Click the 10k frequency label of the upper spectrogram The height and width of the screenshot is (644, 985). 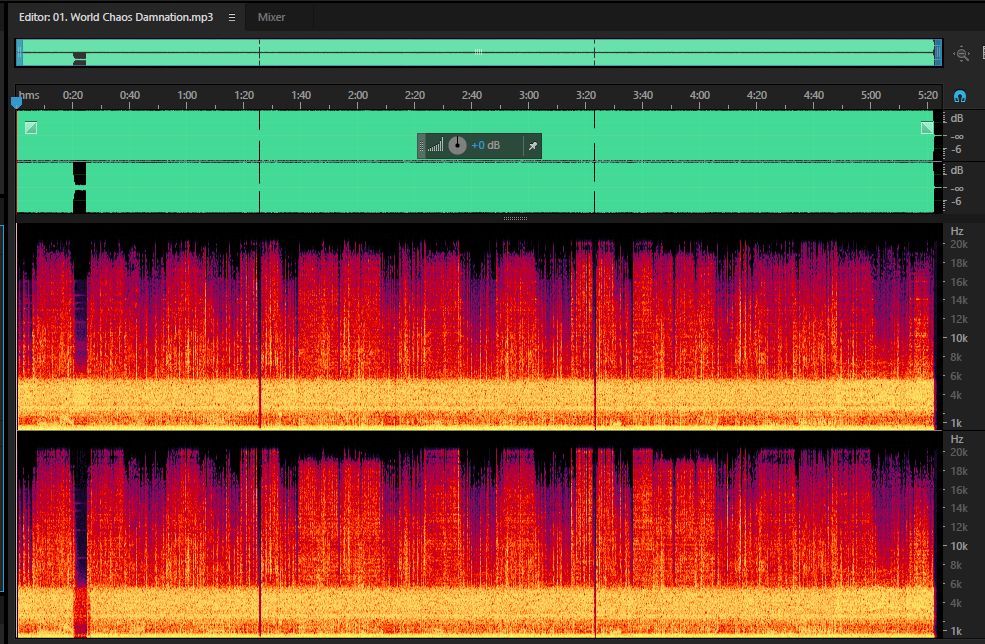tap(959, 338)
